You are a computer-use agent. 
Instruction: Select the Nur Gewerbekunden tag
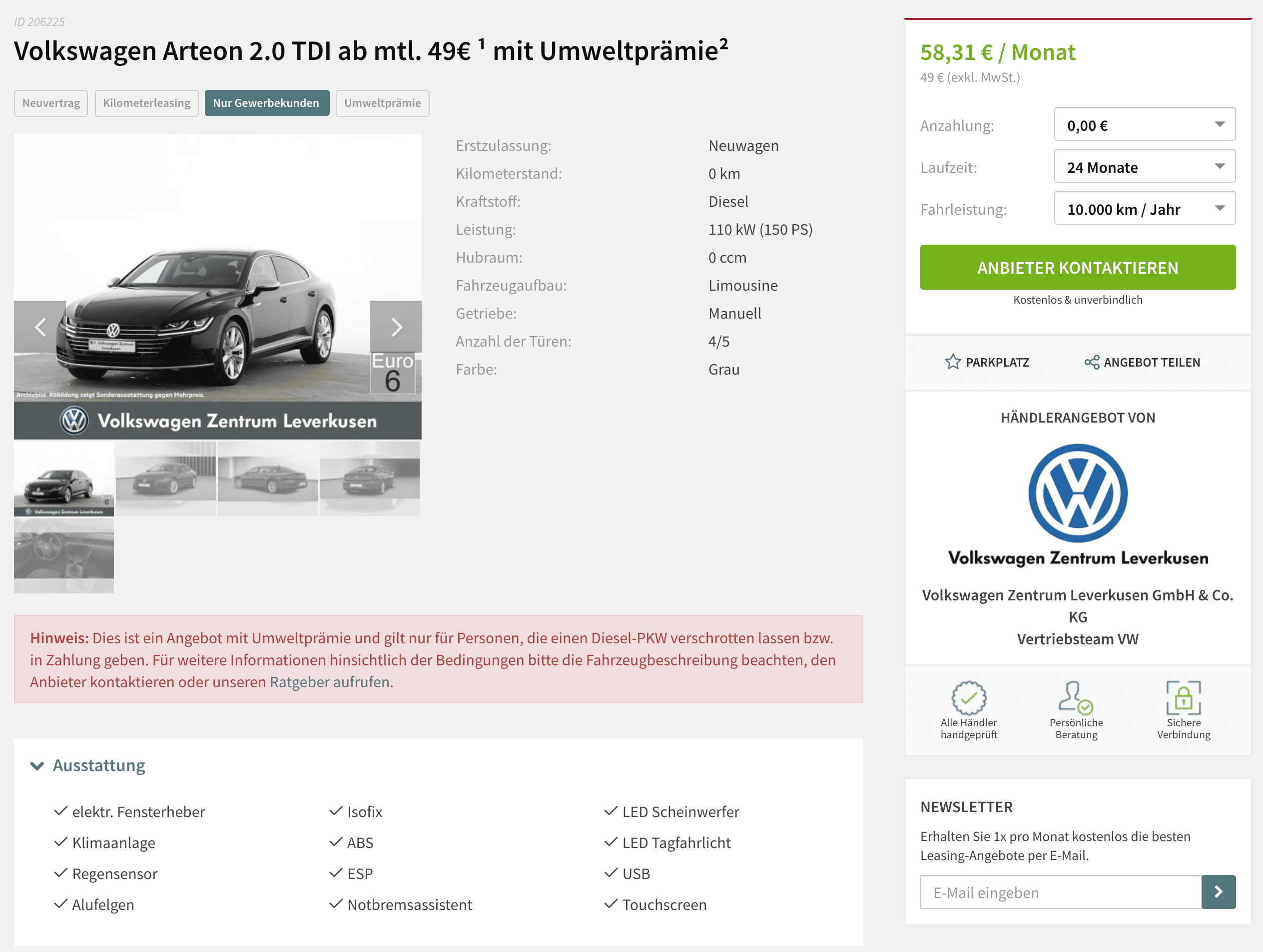[x=267, y=103]
